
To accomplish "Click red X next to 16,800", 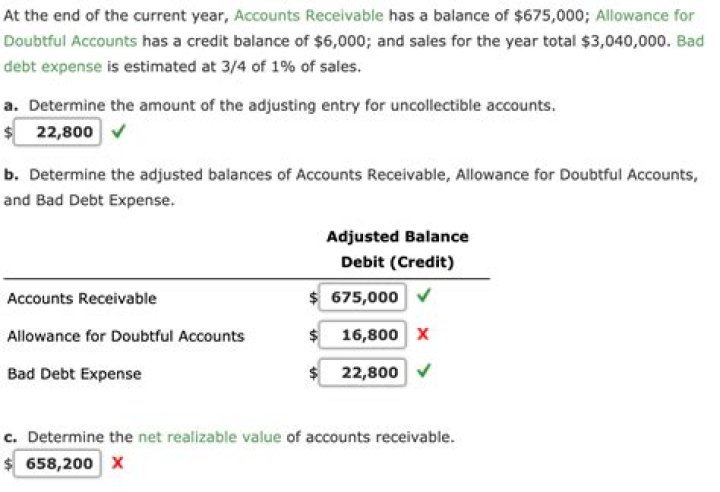I will tap(423, 335).
